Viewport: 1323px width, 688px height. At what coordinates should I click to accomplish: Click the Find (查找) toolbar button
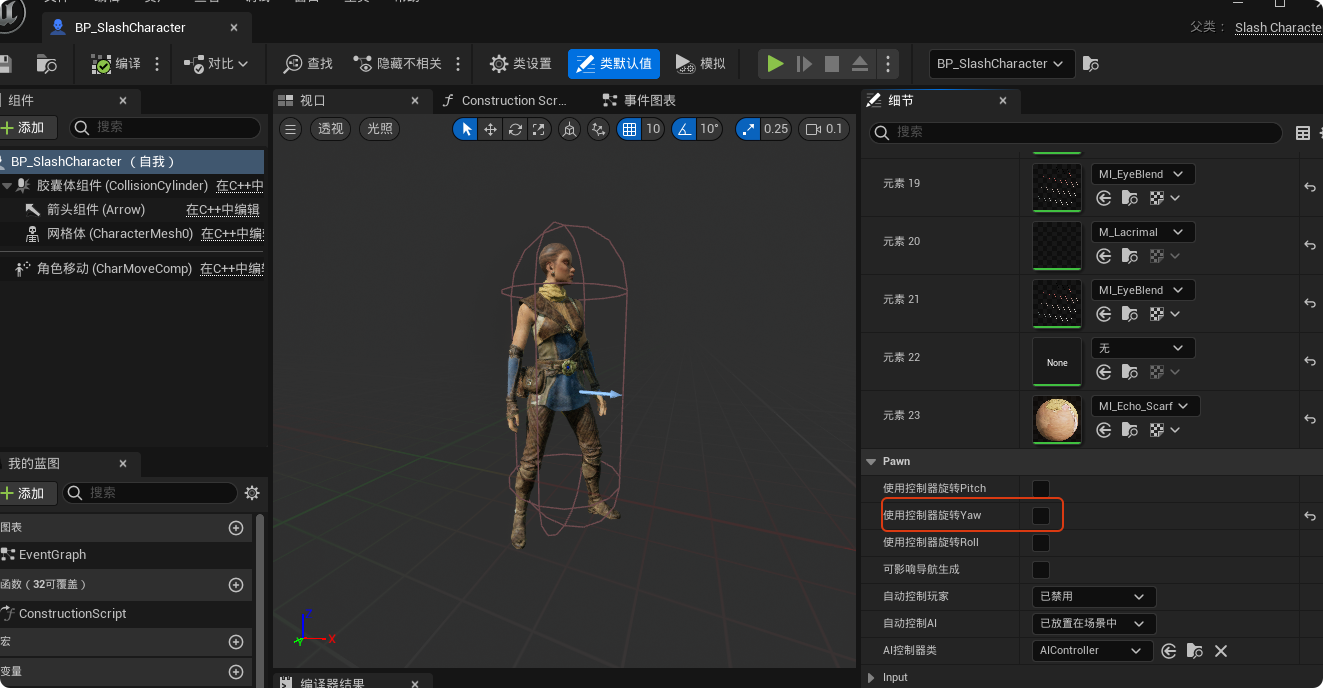[308, 64]
